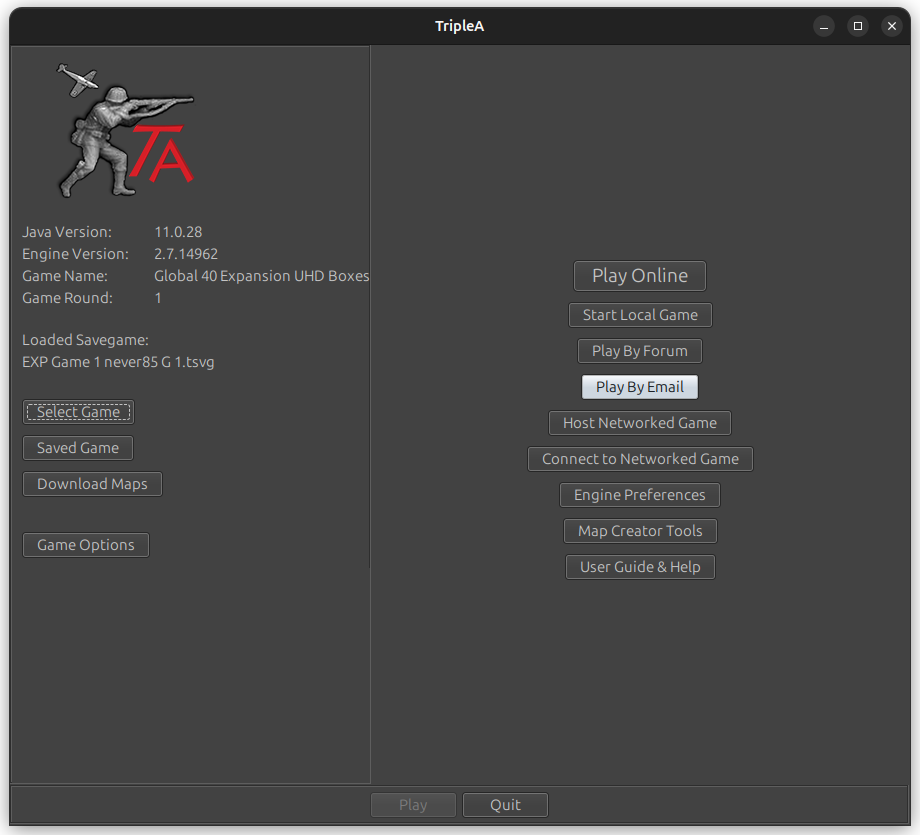Screen dimensions: 920x835
Task: Quit the TripleA application
Action: coord(505,804)
